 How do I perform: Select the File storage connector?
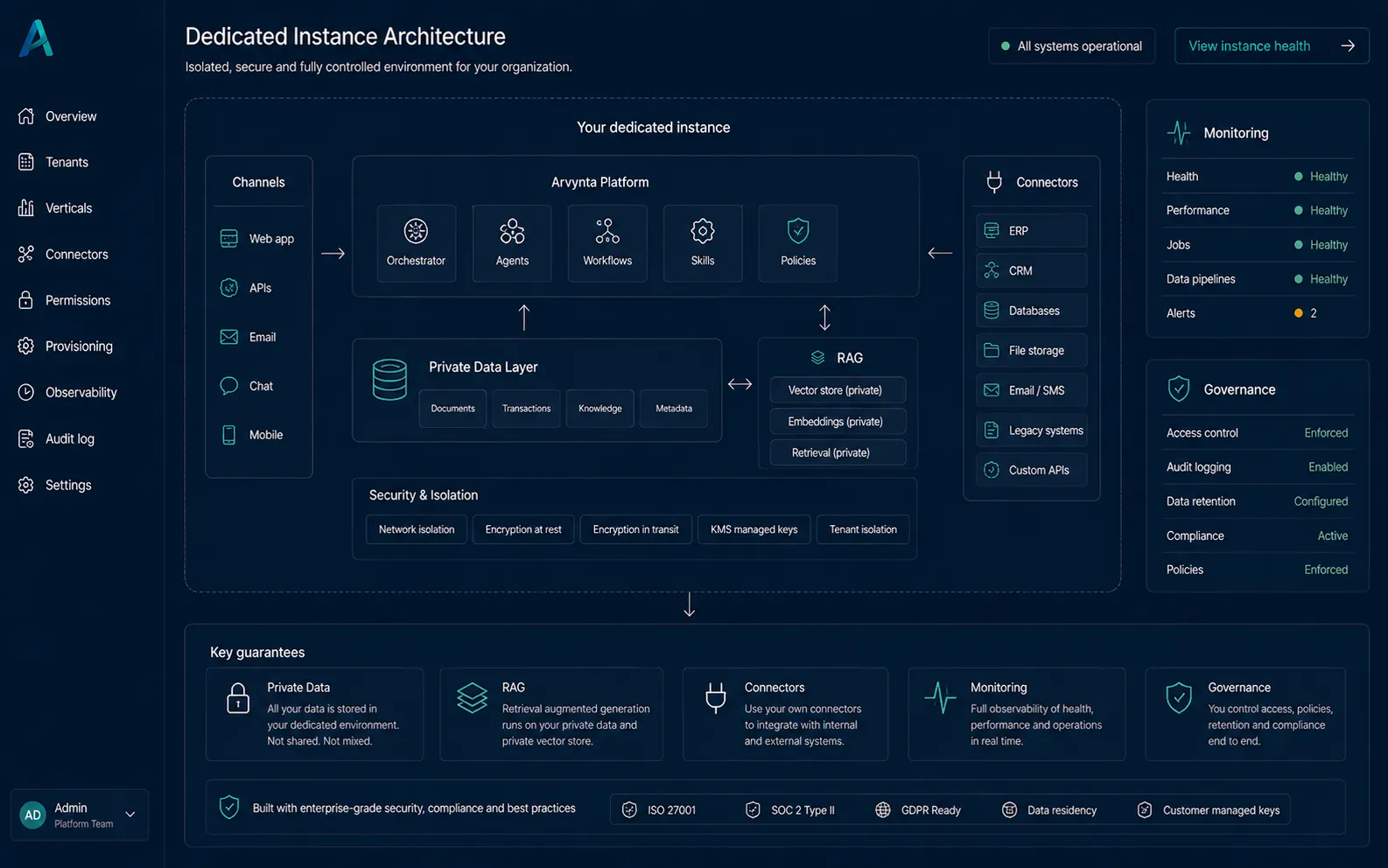1031,350
